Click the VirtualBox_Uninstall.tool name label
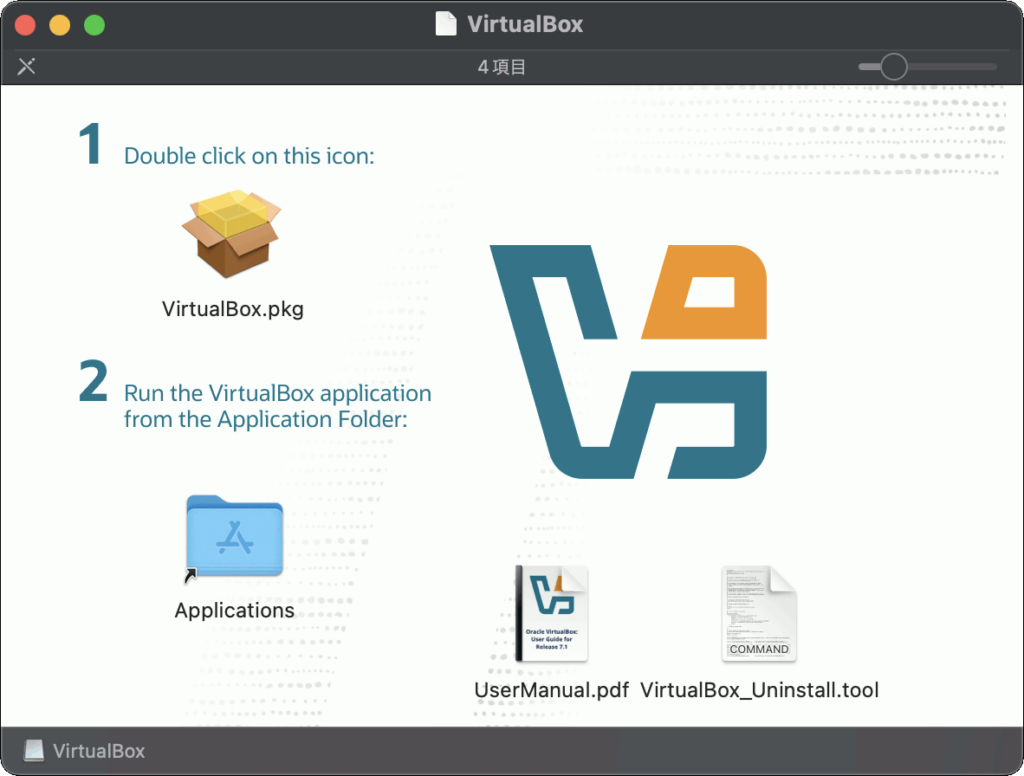This screenshot has height=776, width=1024. 762,690
